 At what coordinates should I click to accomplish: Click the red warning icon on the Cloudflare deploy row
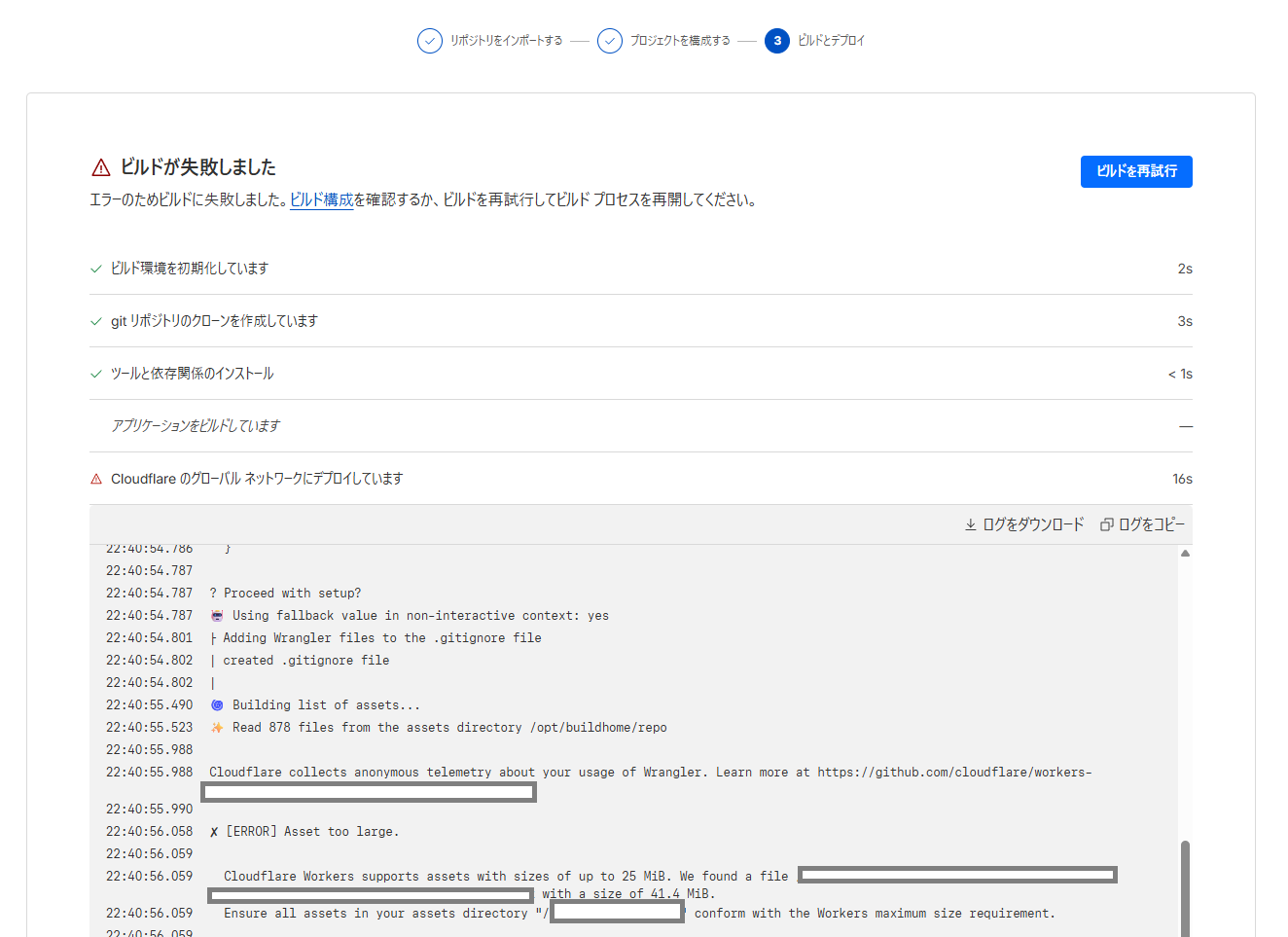(96, 479)
